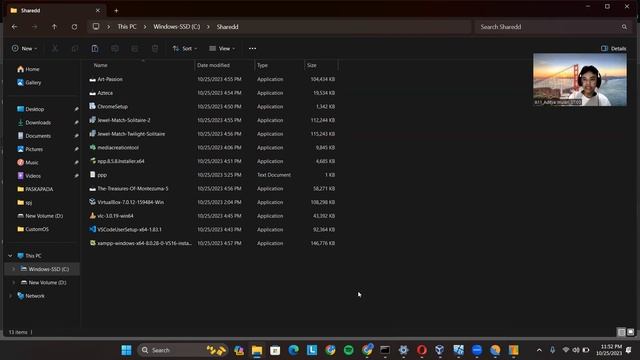Select the VSCodeUserSetup-x64-1.83.1 icon
Image resolution: width=640 pixels, height=360 pixels.
93,229
